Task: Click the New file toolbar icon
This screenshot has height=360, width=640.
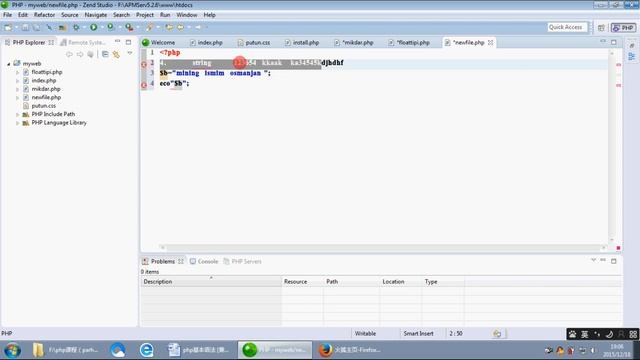Action: click(8, 27)
